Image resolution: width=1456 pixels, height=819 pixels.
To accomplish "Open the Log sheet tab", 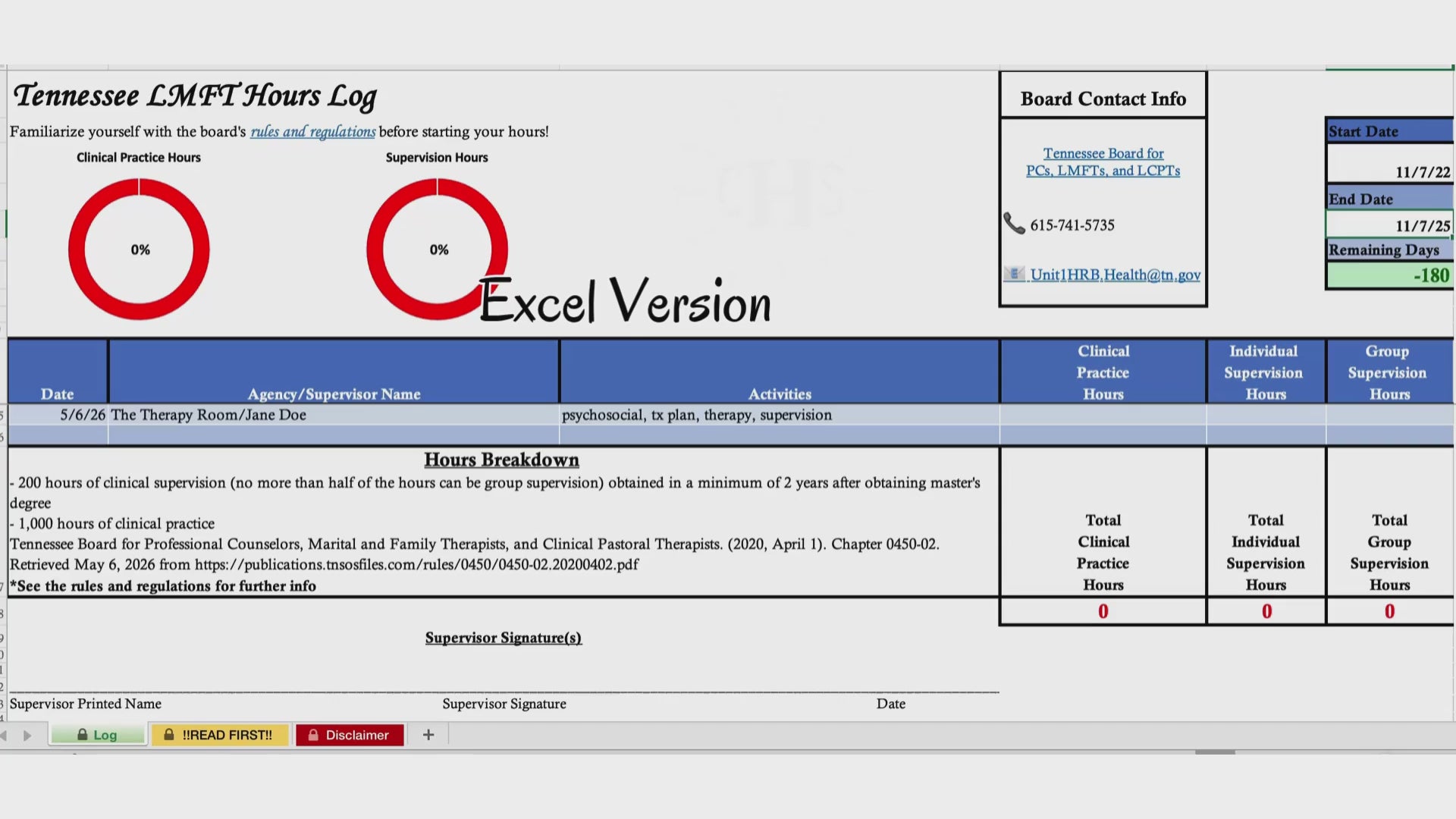I will tap(98, 735).
